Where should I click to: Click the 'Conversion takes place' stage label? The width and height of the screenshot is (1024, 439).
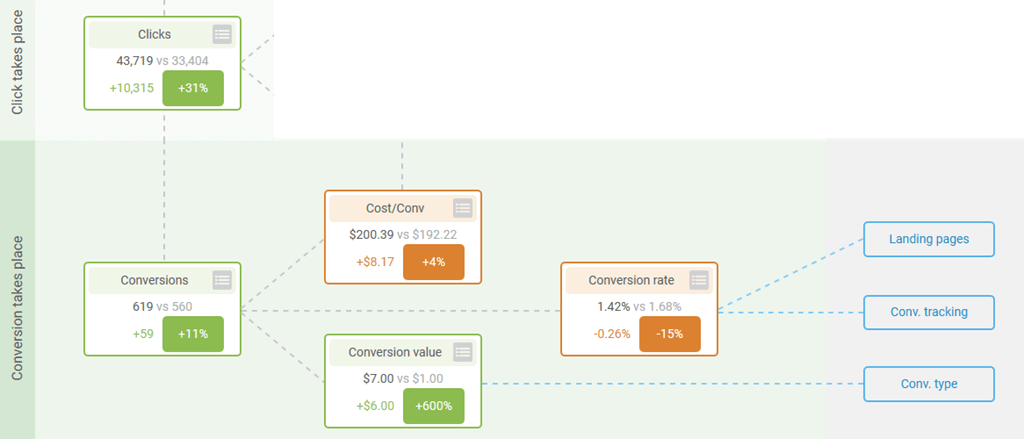(x=18, y=308)
